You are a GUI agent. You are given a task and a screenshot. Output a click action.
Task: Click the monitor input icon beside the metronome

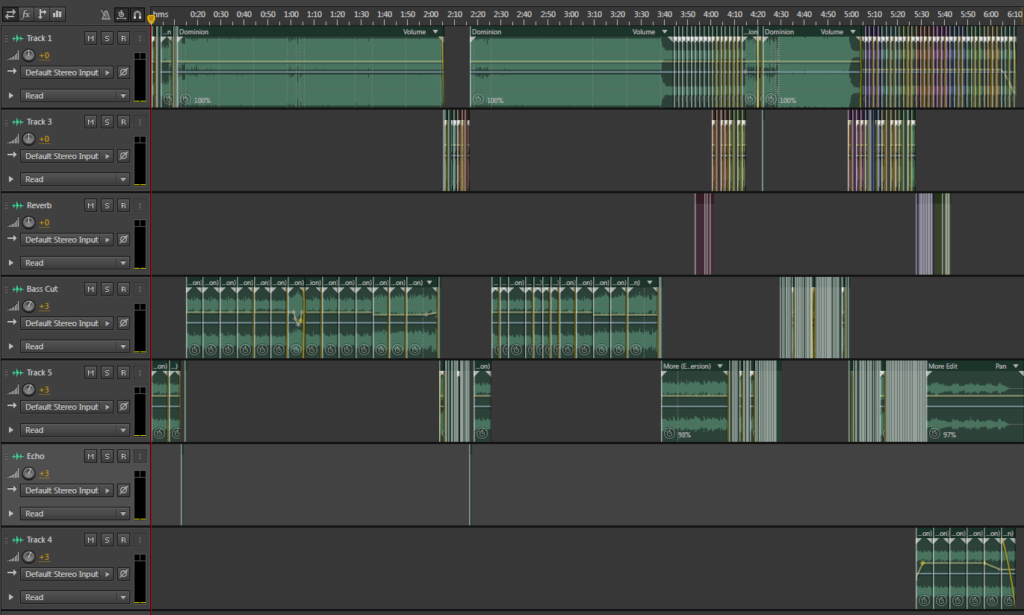121,14
